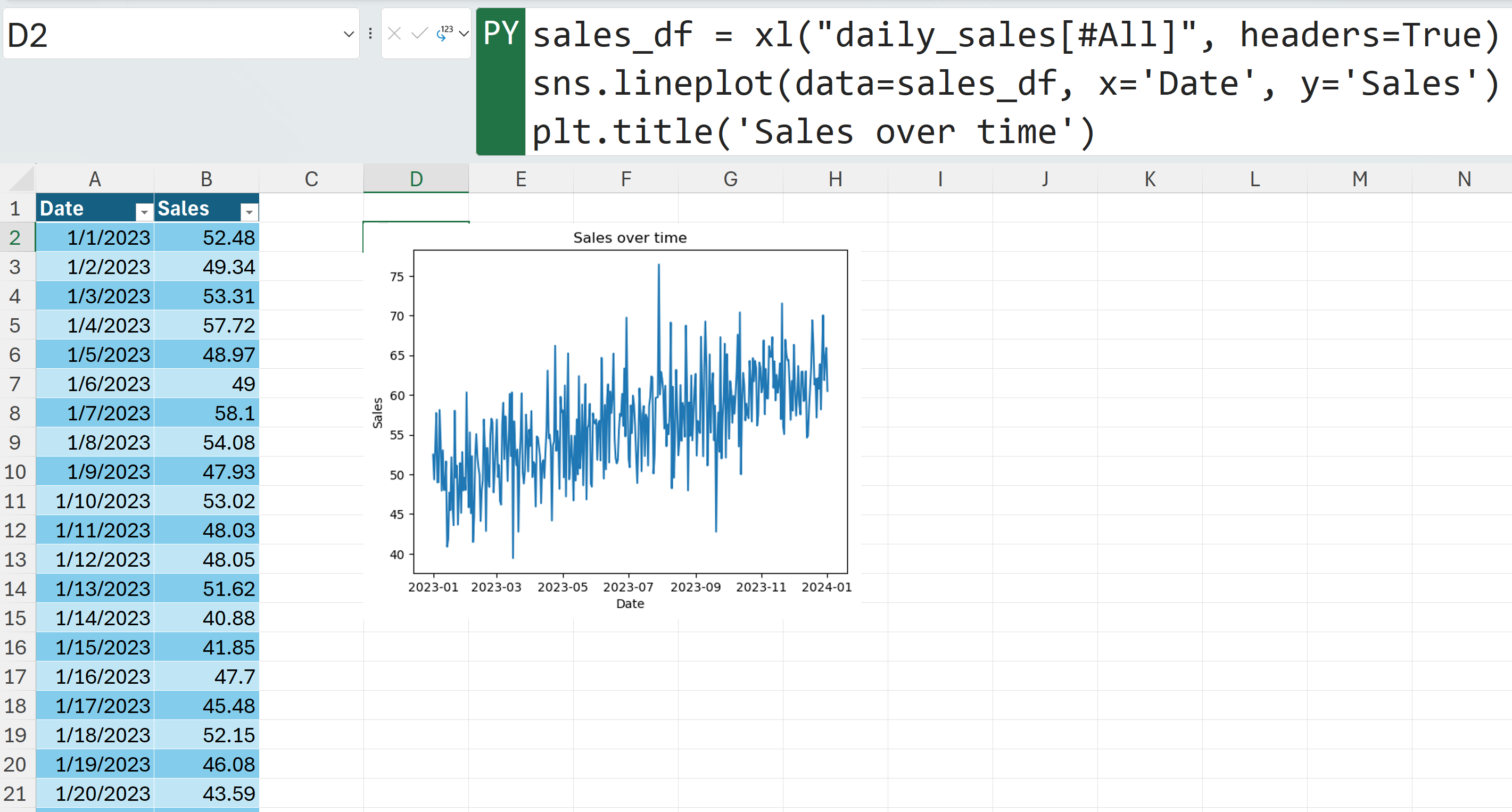Click the green PY badge

tap(501, 81)
